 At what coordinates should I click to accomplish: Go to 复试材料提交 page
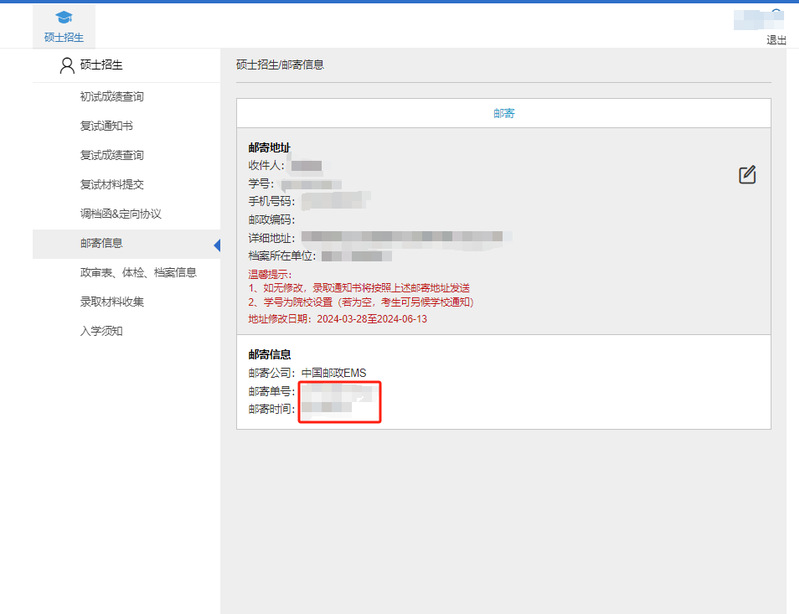(112, 184)
